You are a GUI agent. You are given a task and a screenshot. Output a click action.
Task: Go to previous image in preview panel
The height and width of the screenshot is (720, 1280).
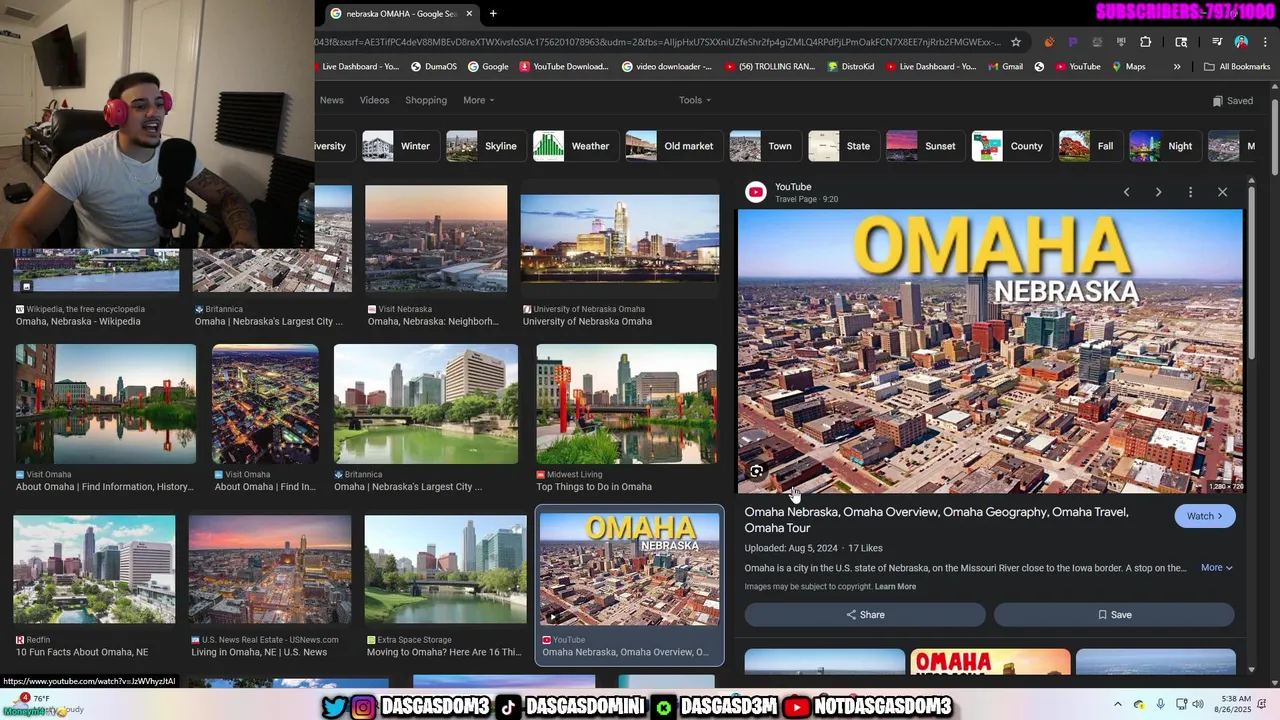click(x=1126, y=192)
